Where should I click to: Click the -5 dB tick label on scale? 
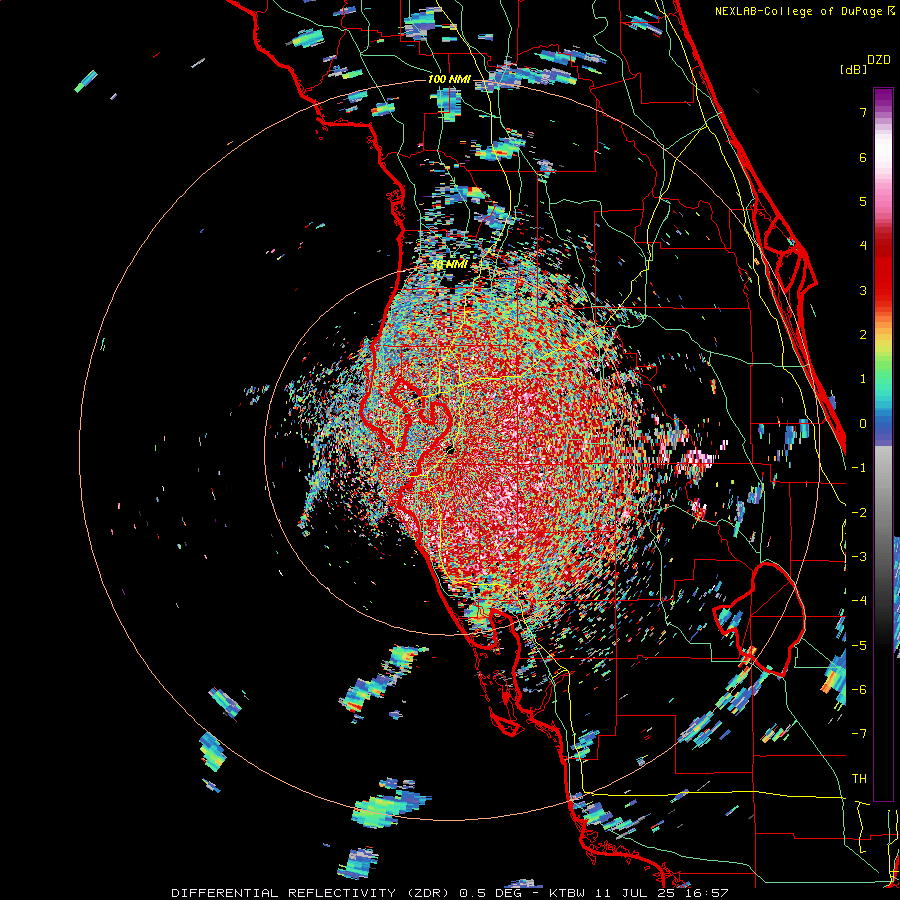pos(859,645)
